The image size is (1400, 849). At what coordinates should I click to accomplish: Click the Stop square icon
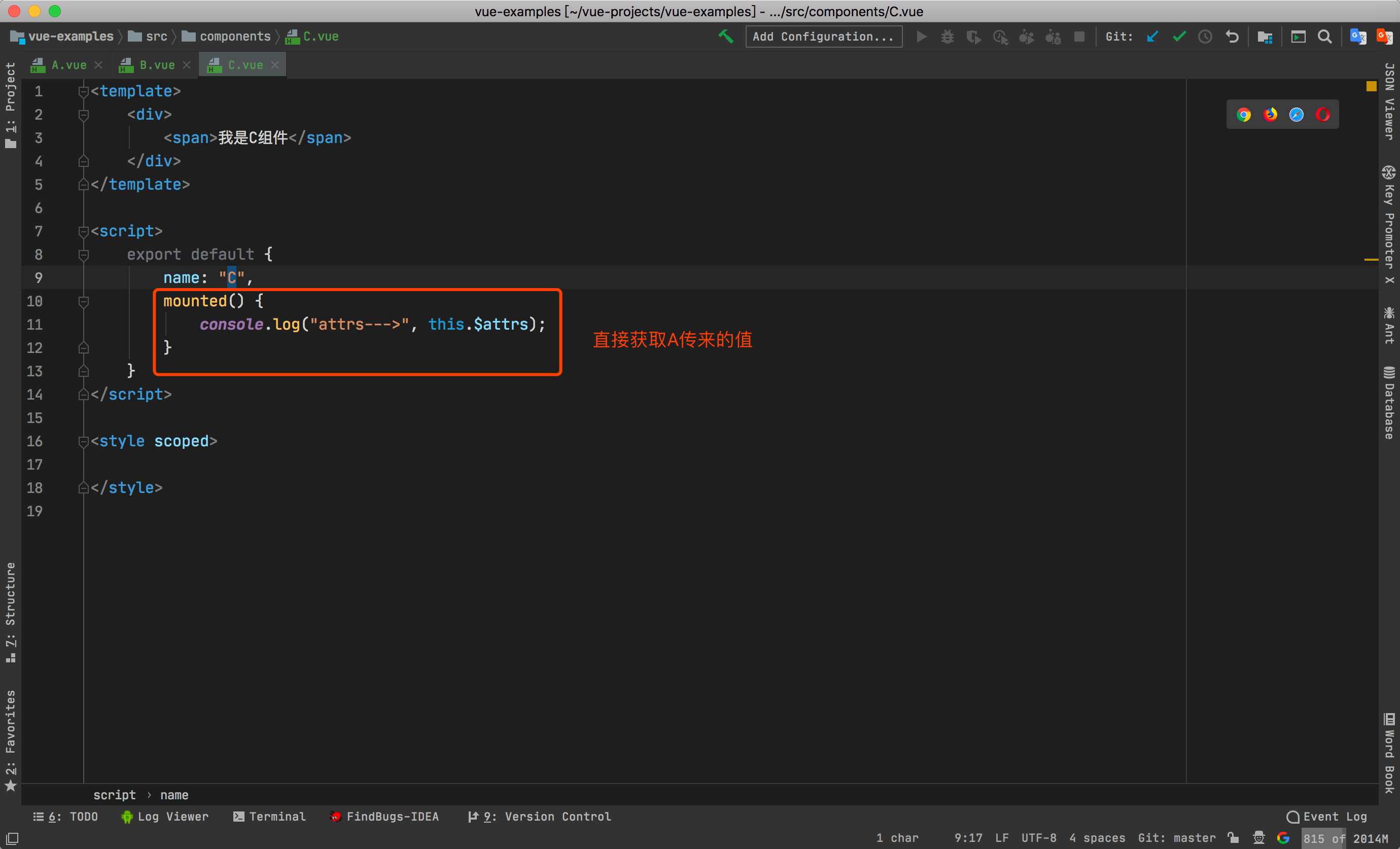[1079, 37]
